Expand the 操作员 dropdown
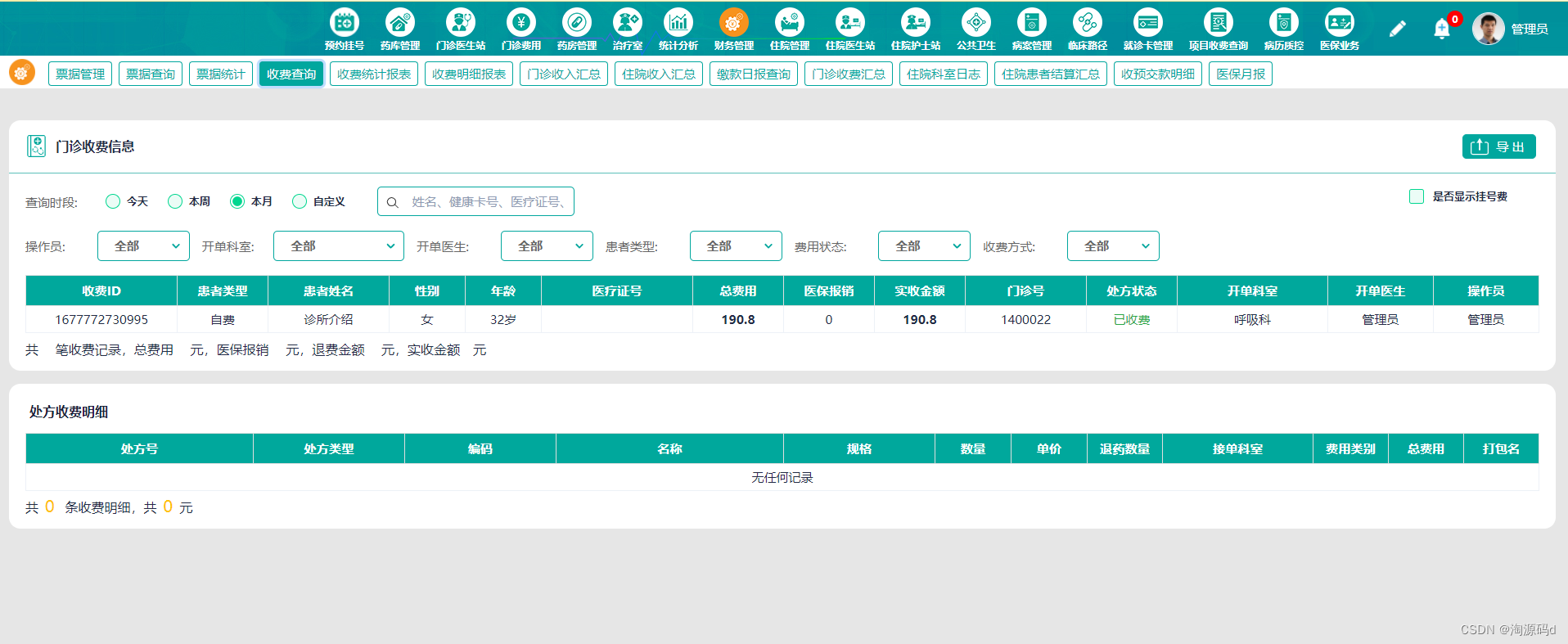 pos(143,246)
